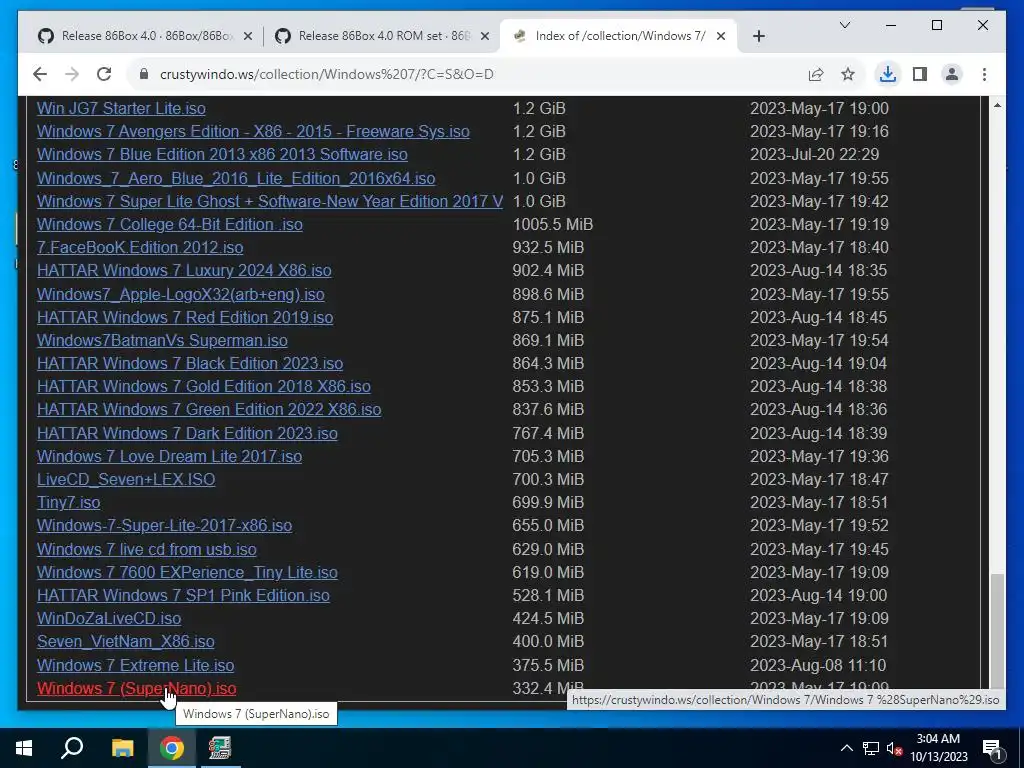Open the Windows Start menu
The image size is (1024, 768).
[24, 748]
